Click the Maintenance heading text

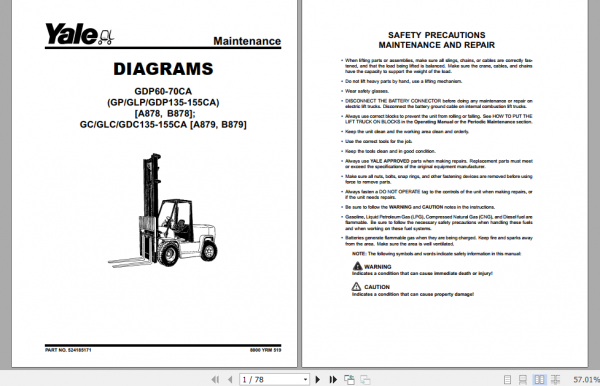247,41
